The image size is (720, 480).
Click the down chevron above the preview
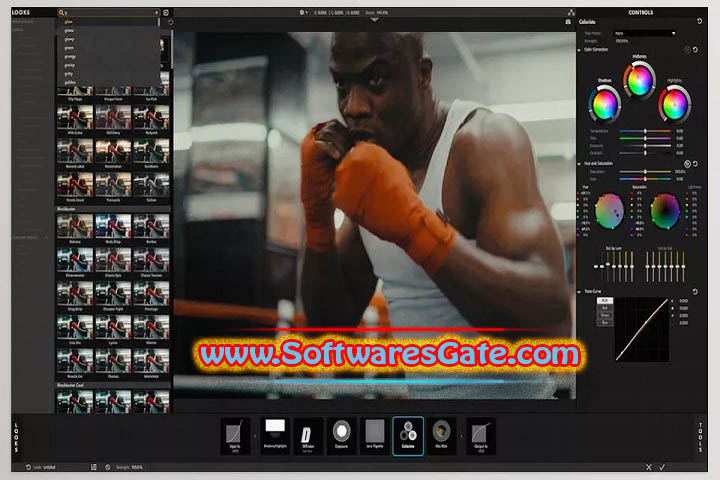tap(374, 20)
